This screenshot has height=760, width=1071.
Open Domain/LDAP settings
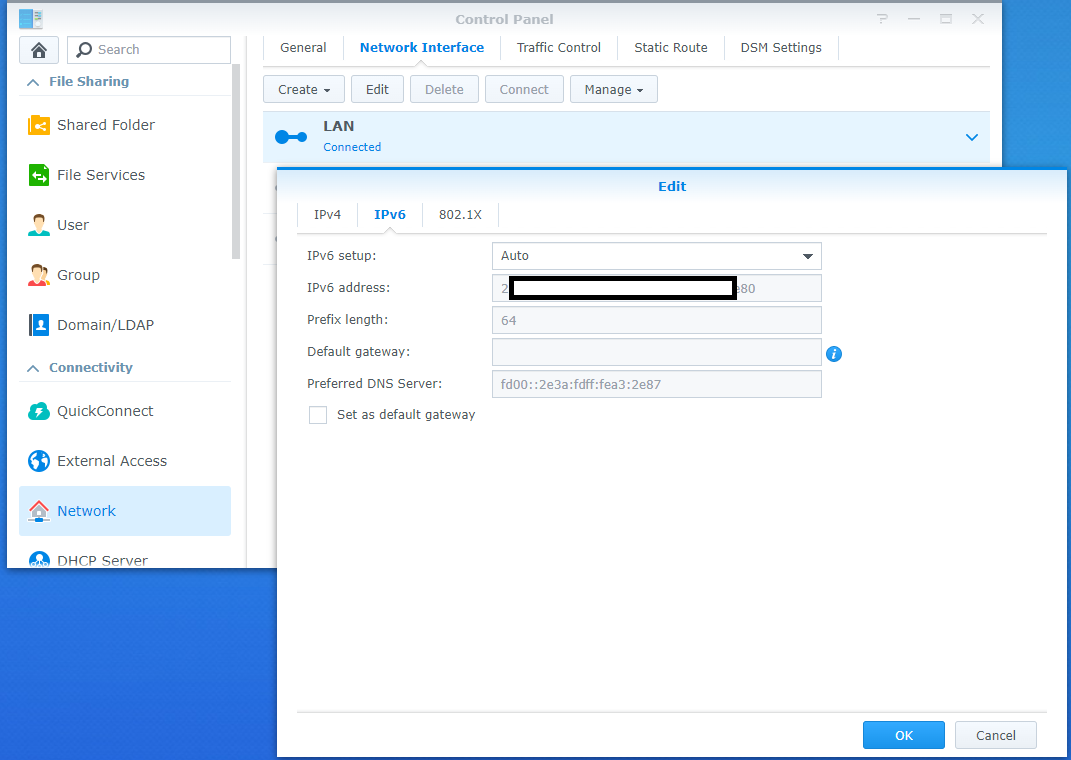point(103,325)
